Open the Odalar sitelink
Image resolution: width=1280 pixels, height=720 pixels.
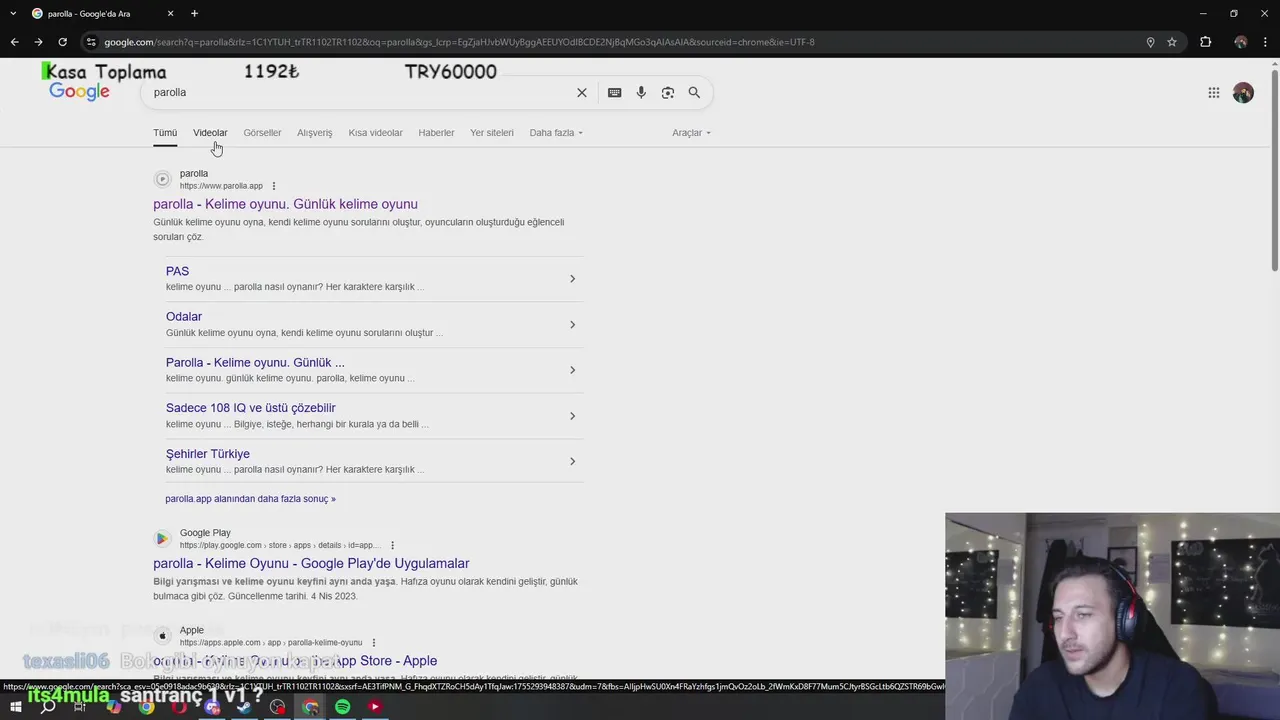click(184, 317)
